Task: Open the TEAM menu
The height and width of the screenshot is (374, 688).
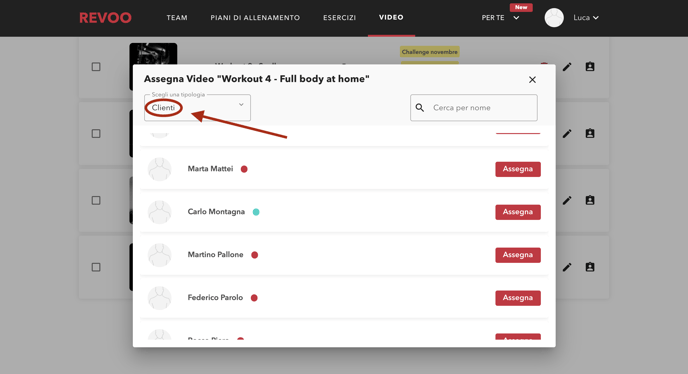Action: 177,18
